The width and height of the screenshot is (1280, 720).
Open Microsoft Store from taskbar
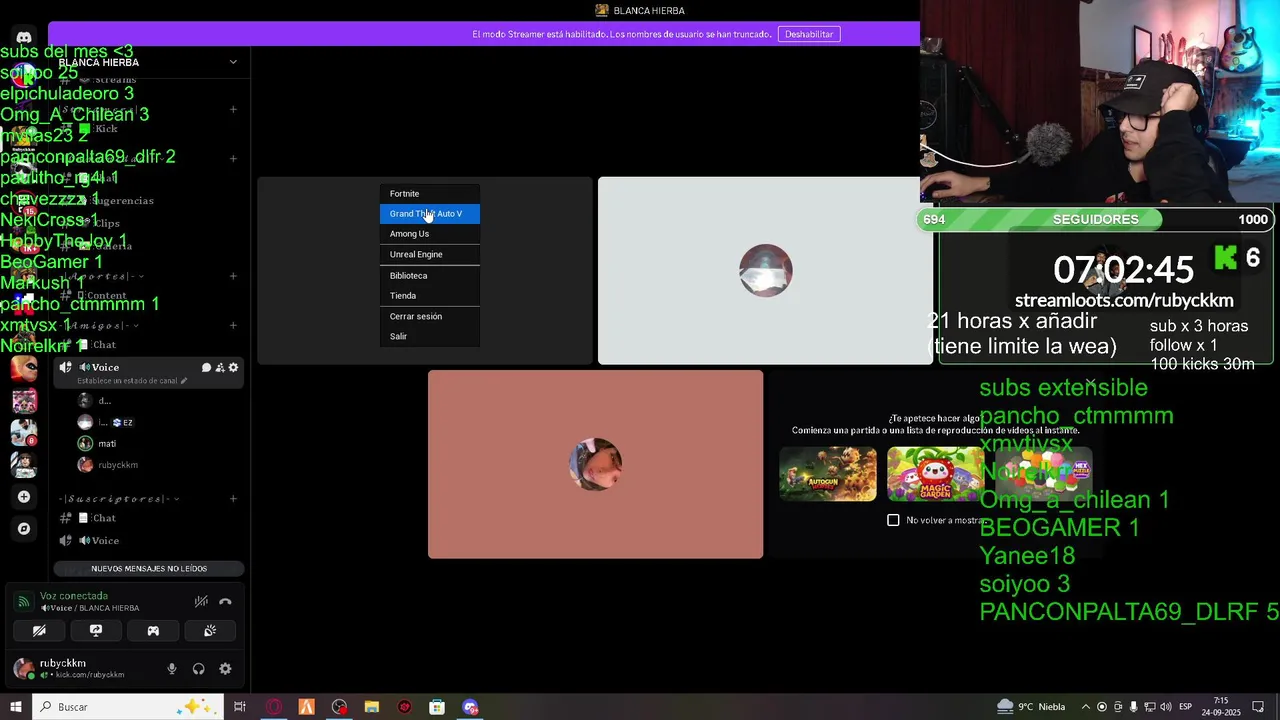click(x=437, y=707)
